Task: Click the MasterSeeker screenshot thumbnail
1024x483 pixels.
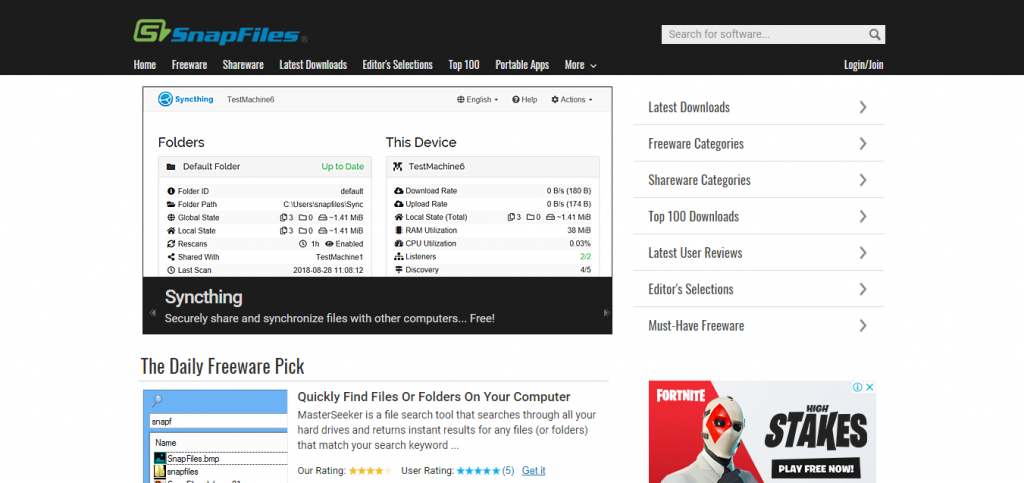Action: pyautogui.click(x=216, y=437)
